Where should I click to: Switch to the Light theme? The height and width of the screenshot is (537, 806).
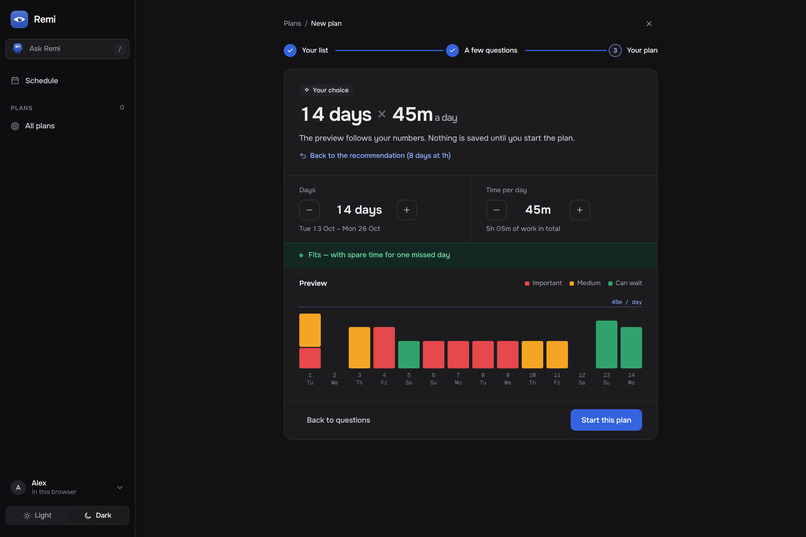click(37, 515)
